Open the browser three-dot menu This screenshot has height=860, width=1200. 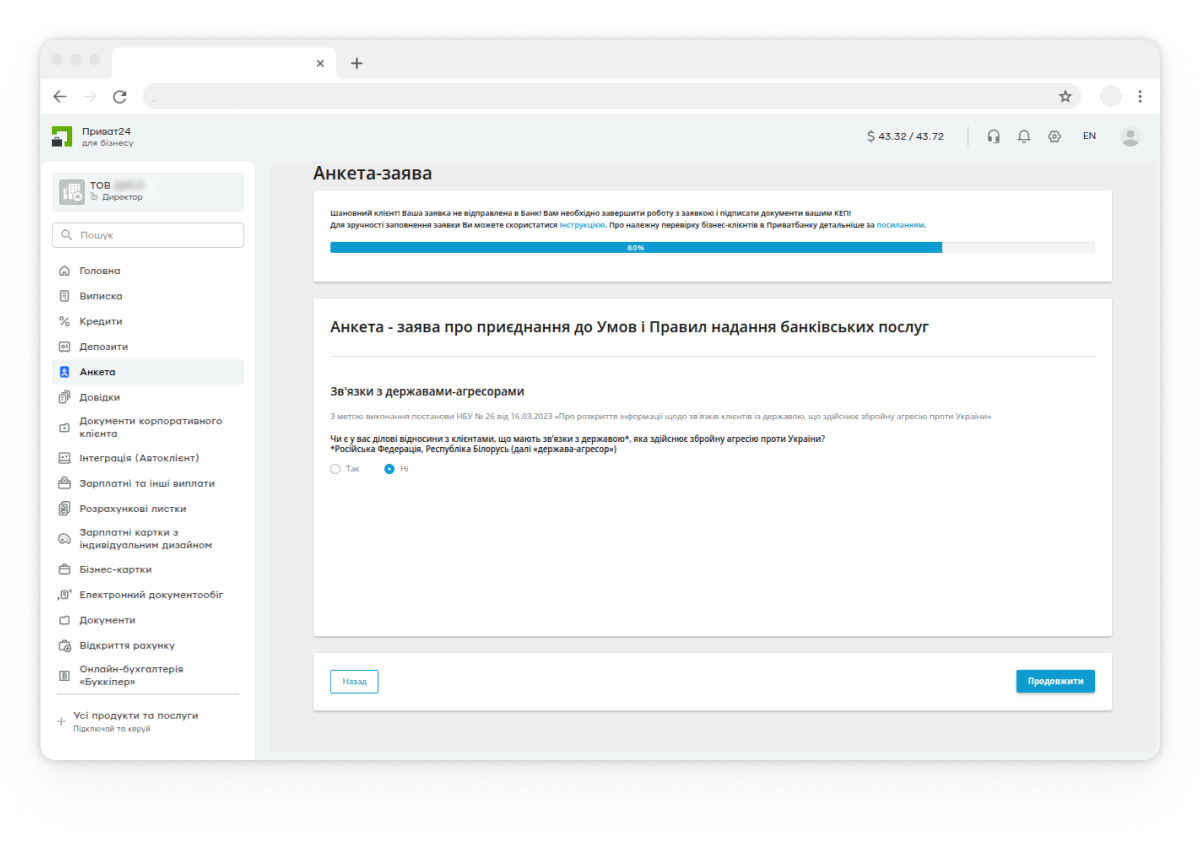tap(1140, 96)
